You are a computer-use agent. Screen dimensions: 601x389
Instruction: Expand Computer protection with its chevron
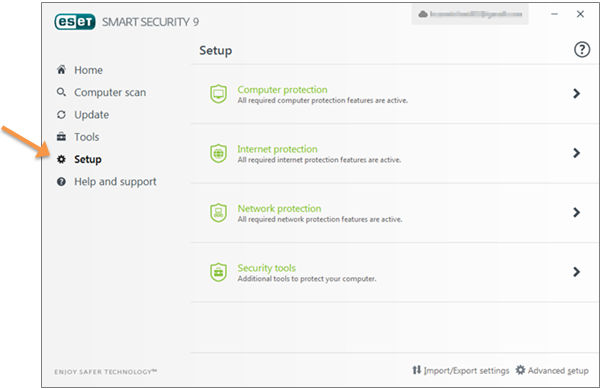576,94
